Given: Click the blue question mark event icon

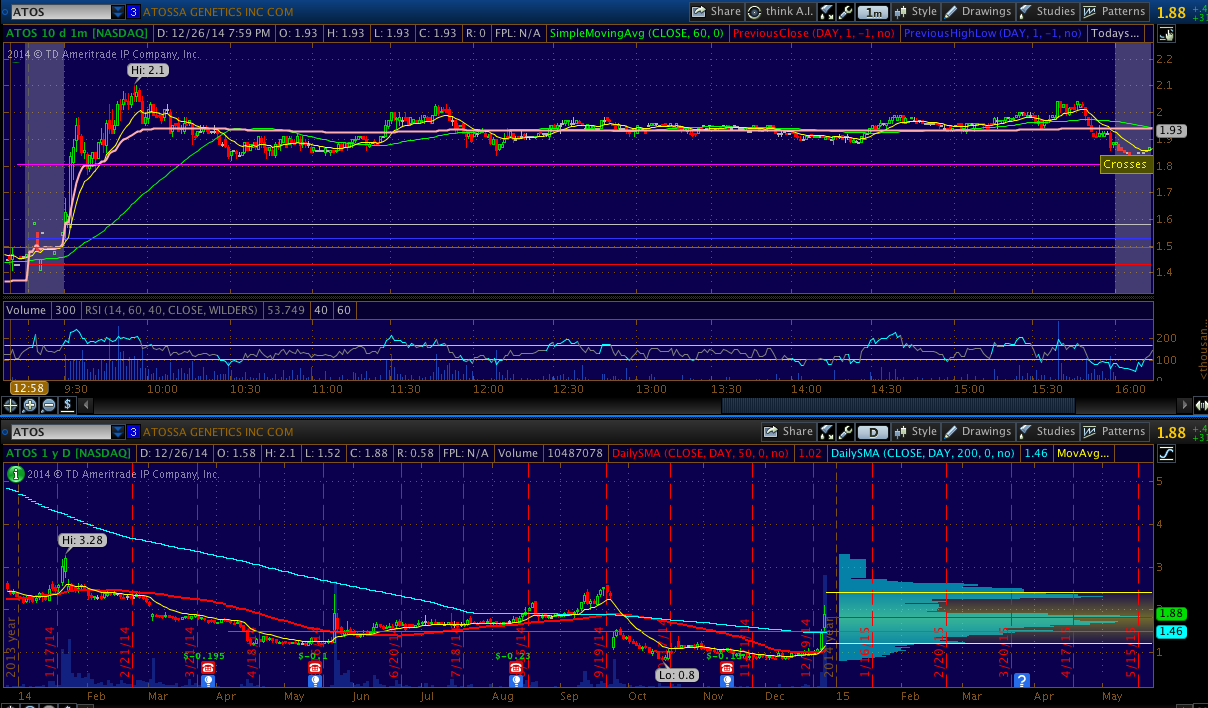Looking at the screenshot, I should coord(1022,680).
